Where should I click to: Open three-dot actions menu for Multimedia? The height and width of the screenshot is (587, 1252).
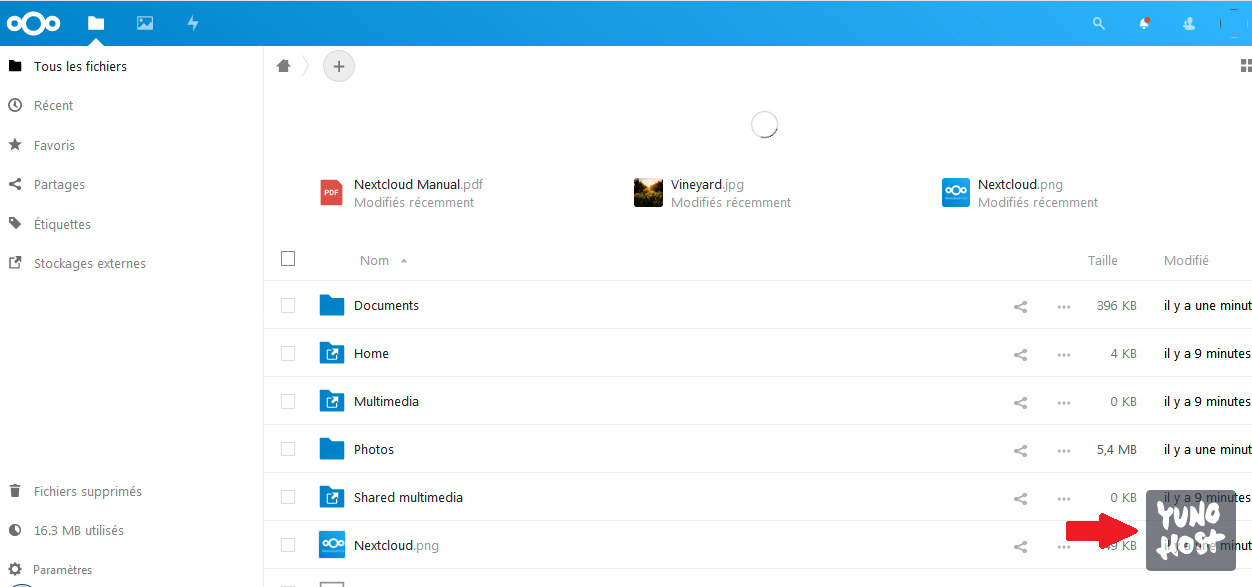[x=1063, y=403]
